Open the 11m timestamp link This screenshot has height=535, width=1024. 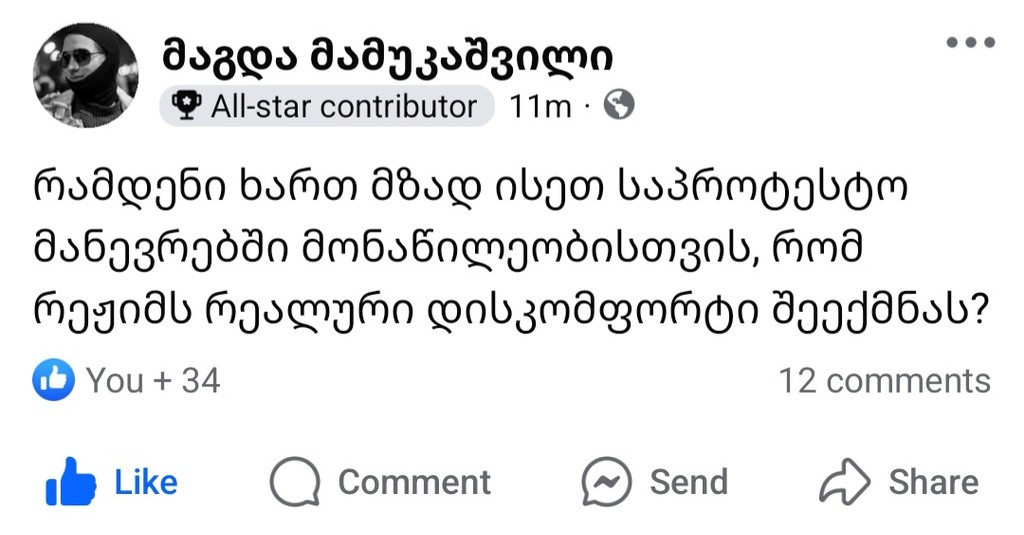coord(540,106)
